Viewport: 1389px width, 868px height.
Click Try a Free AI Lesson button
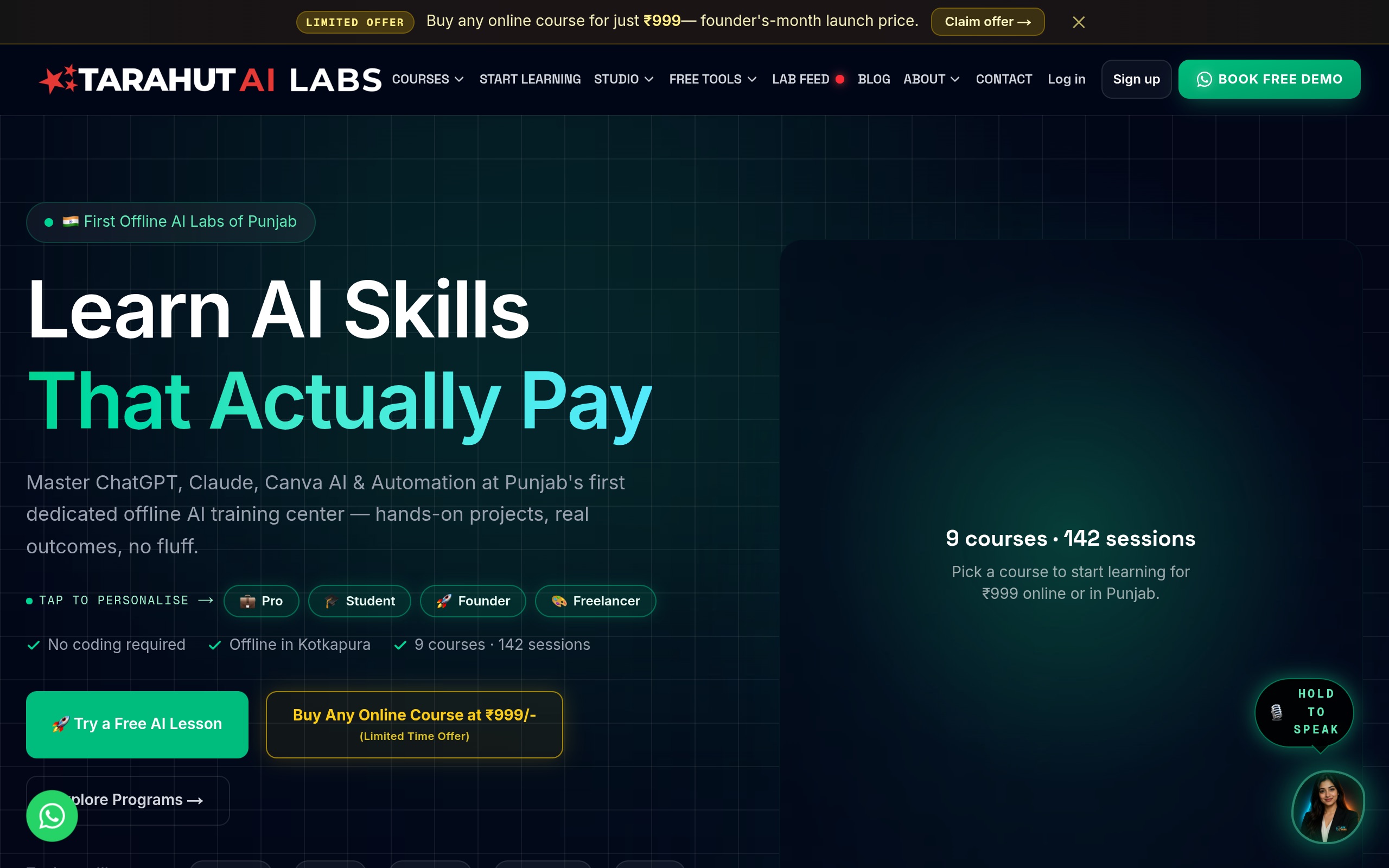[x=137, y=724]
